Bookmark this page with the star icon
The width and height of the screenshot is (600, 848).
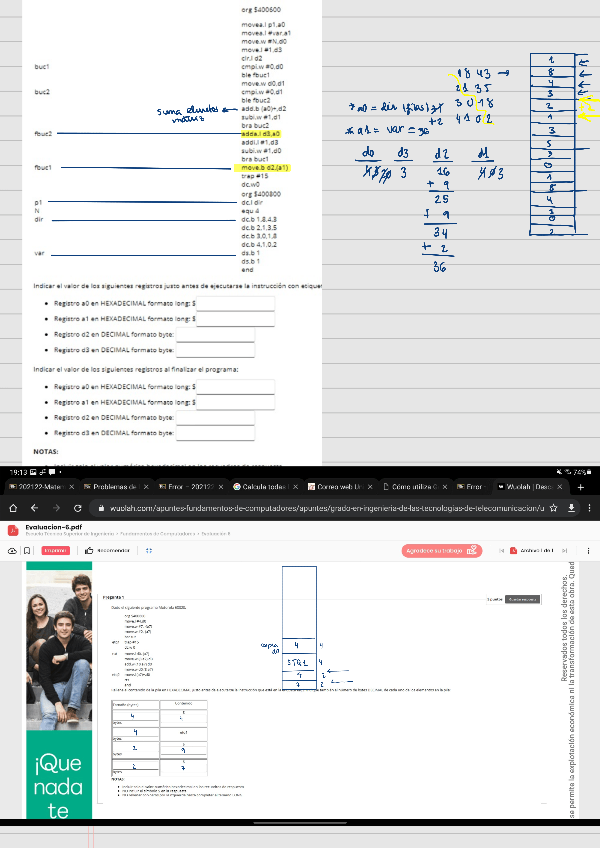coord(553,508)
